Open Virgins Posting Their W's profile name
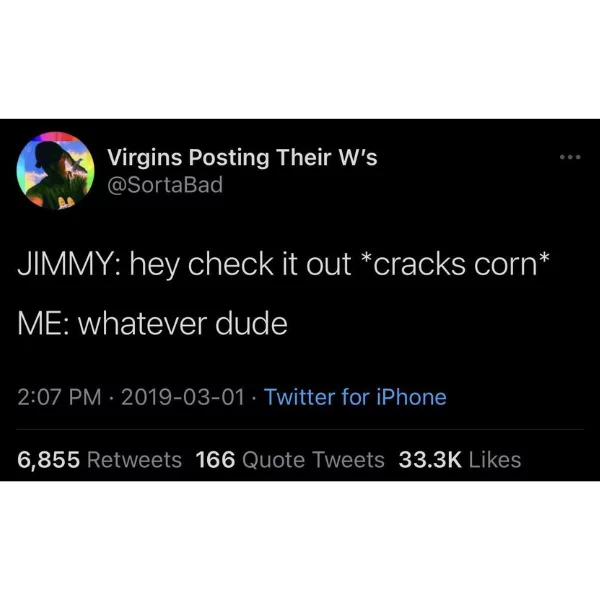This screenshot has width=600, height=600. (x=242, y=158)
